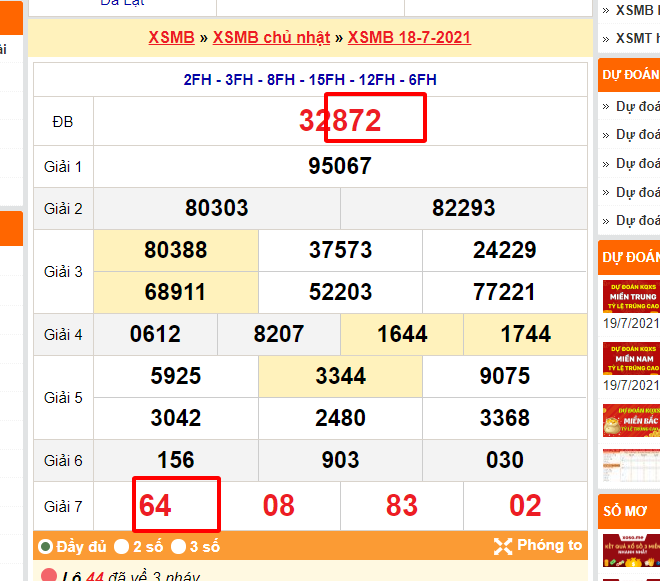Click the top Dự Đoán orange header
The image size is (660, 581).
(630, 74)
